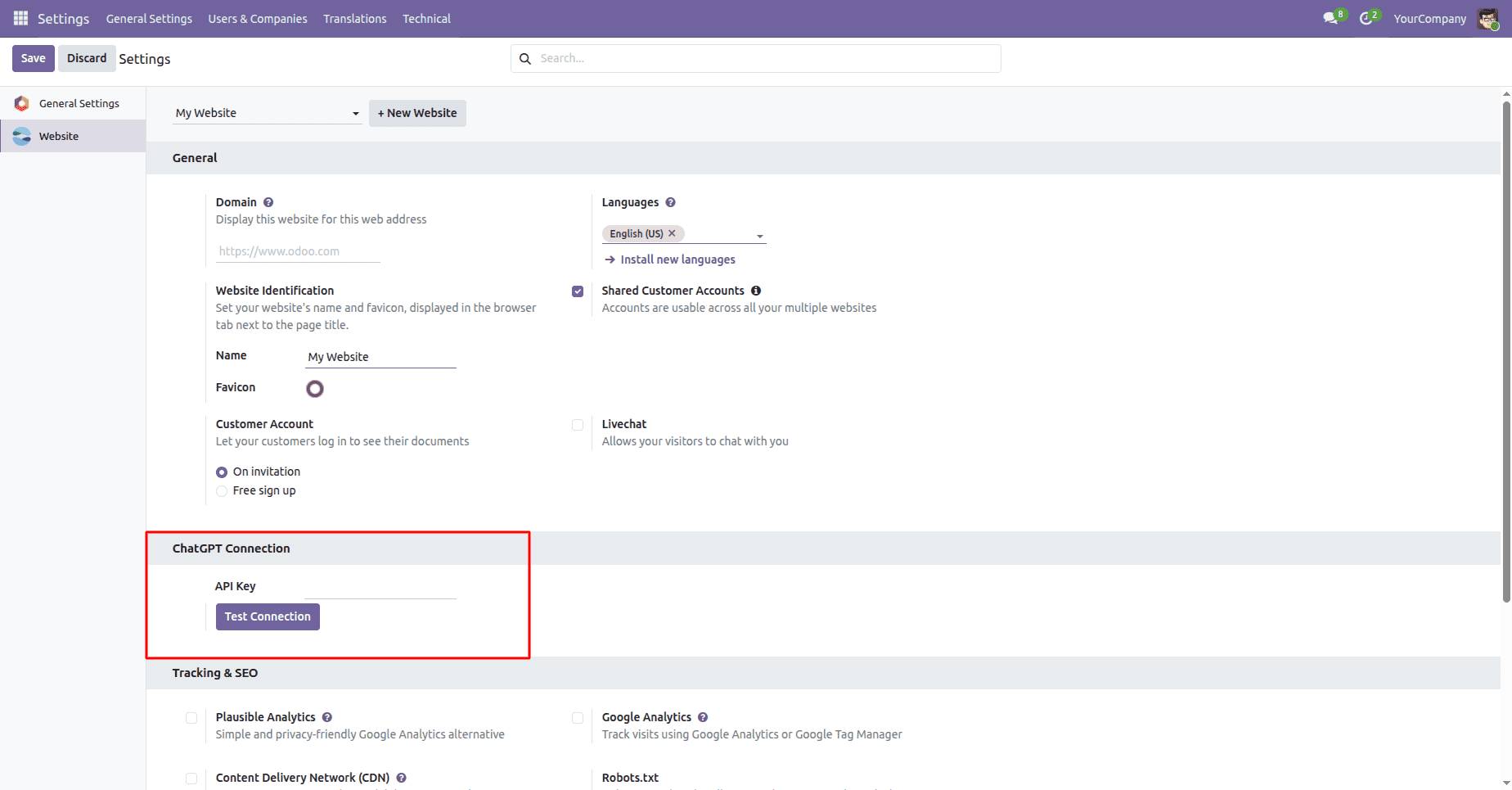The width and height of the screenshot is (1512, 790).
Task: Show help tooltip next to Languages
Action: coord(670,202)
